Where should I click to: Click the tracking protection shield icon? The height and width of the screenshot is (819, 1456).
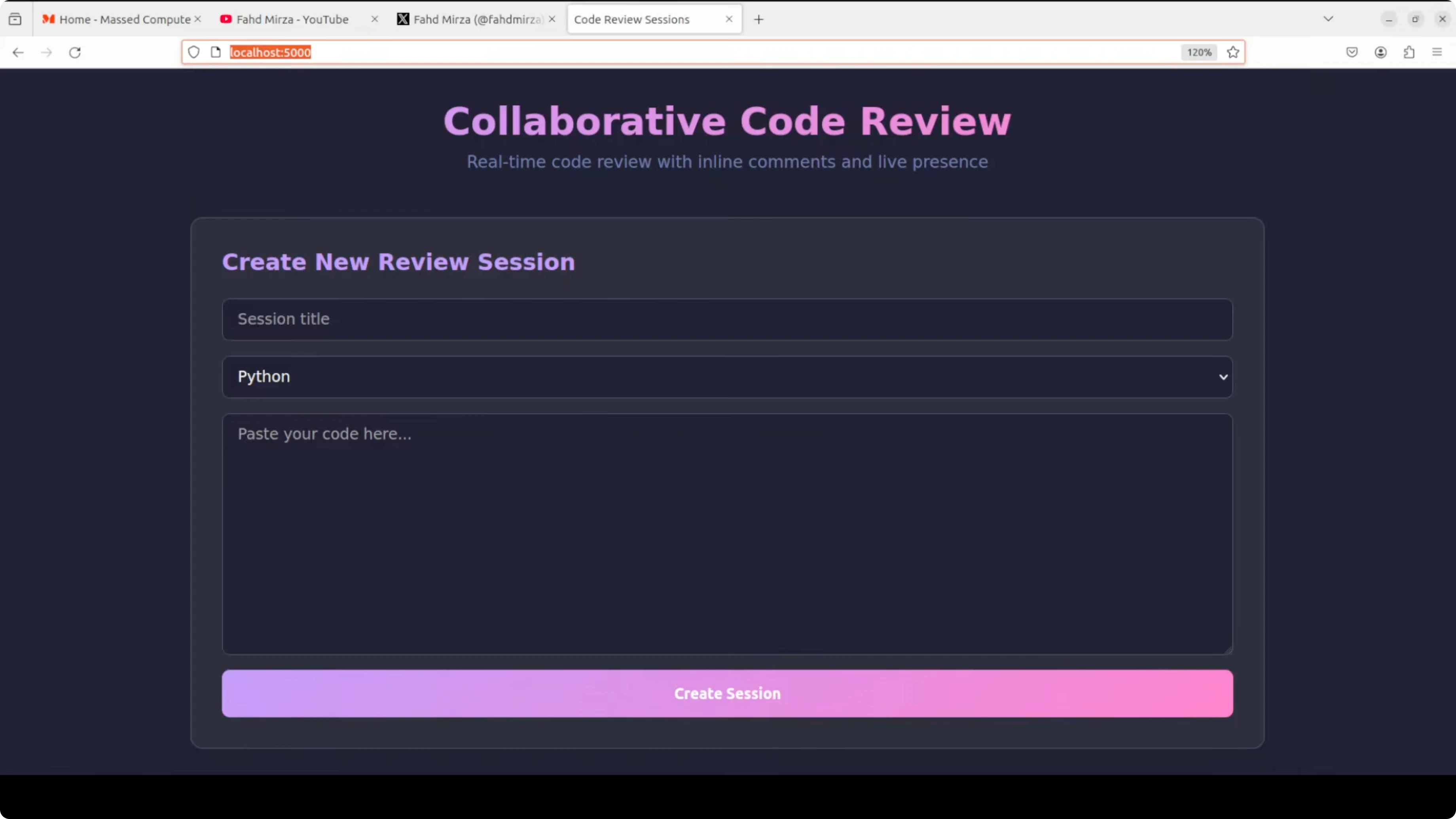(193, 53)
